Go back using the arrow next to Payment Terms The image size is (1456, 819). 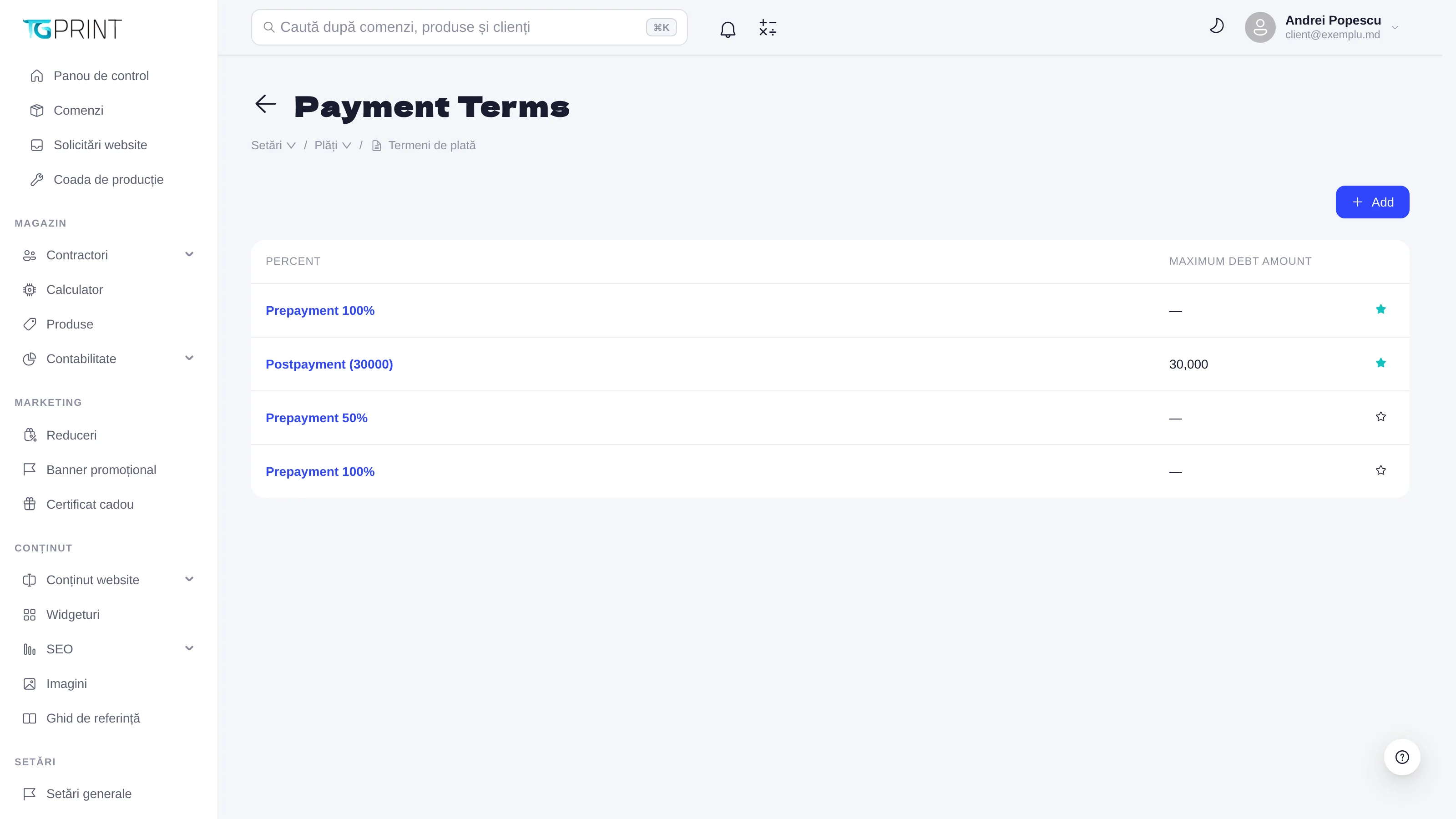[265, 104]
